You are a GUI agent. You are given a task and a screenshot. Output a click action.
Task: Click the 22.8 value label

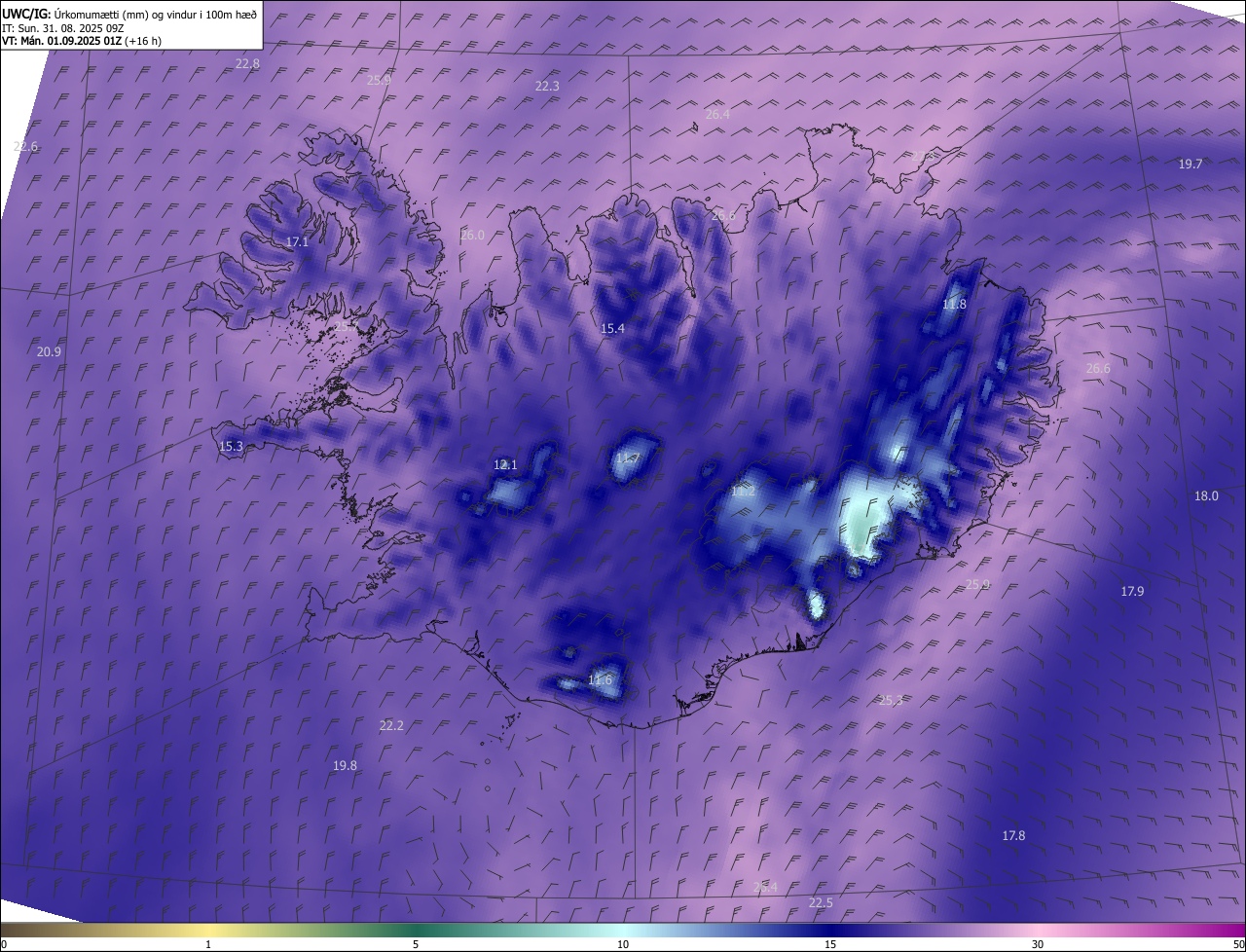click(247, 63)
